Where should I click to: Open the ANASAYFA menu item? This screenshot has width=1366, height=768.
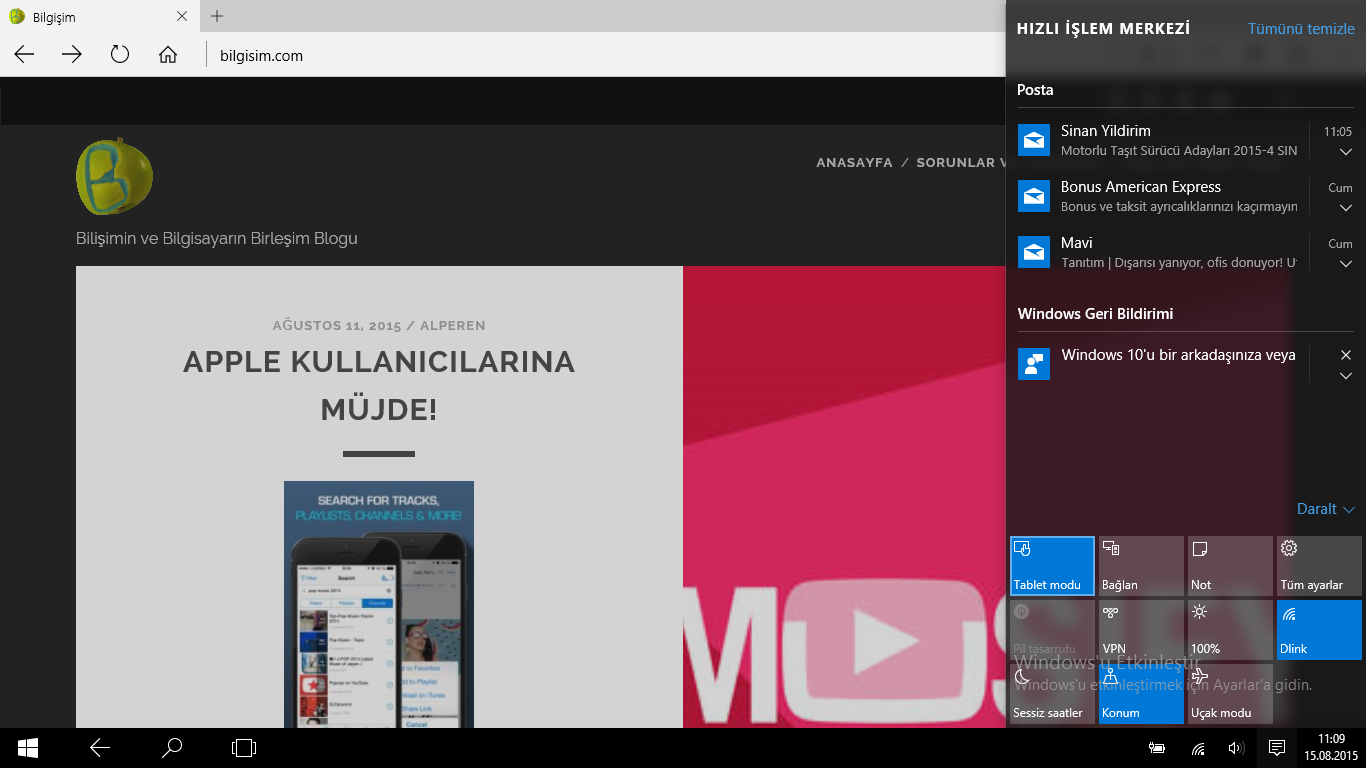coord(854,162)
